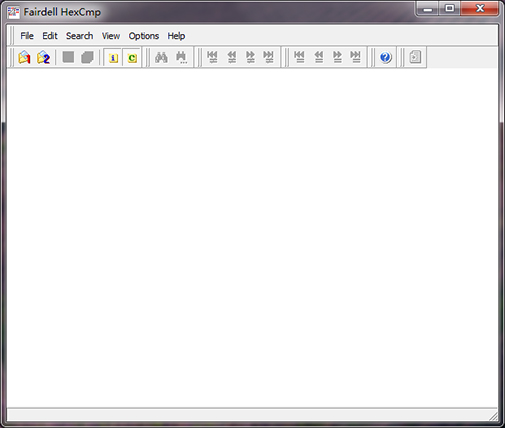Click the blue question mark help icon
This screenshot has width=505, height=428.
pos(386,57)
